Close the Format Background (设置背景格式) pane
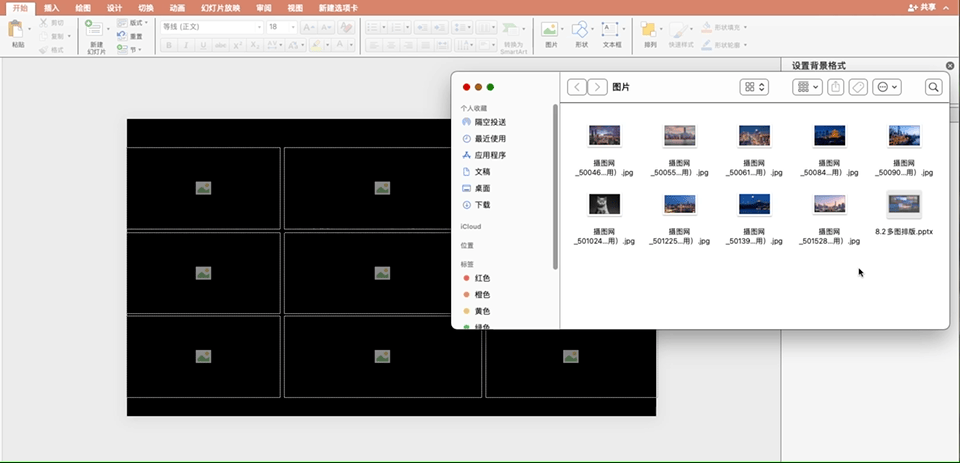Screen dimensions: 960x463 [950, 66]
